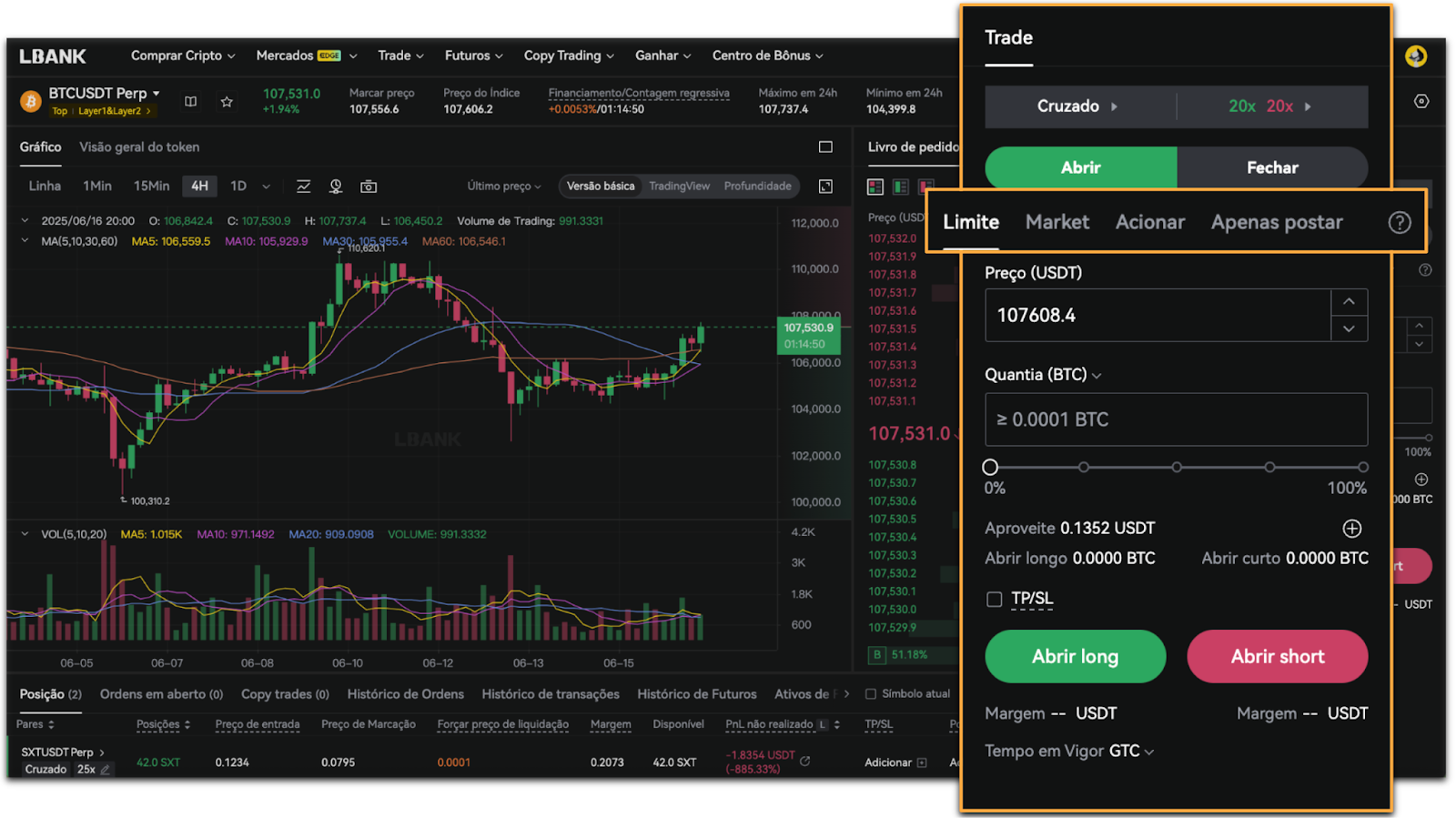Click the order type help question icon
1456x818 pixels.
1399,223
